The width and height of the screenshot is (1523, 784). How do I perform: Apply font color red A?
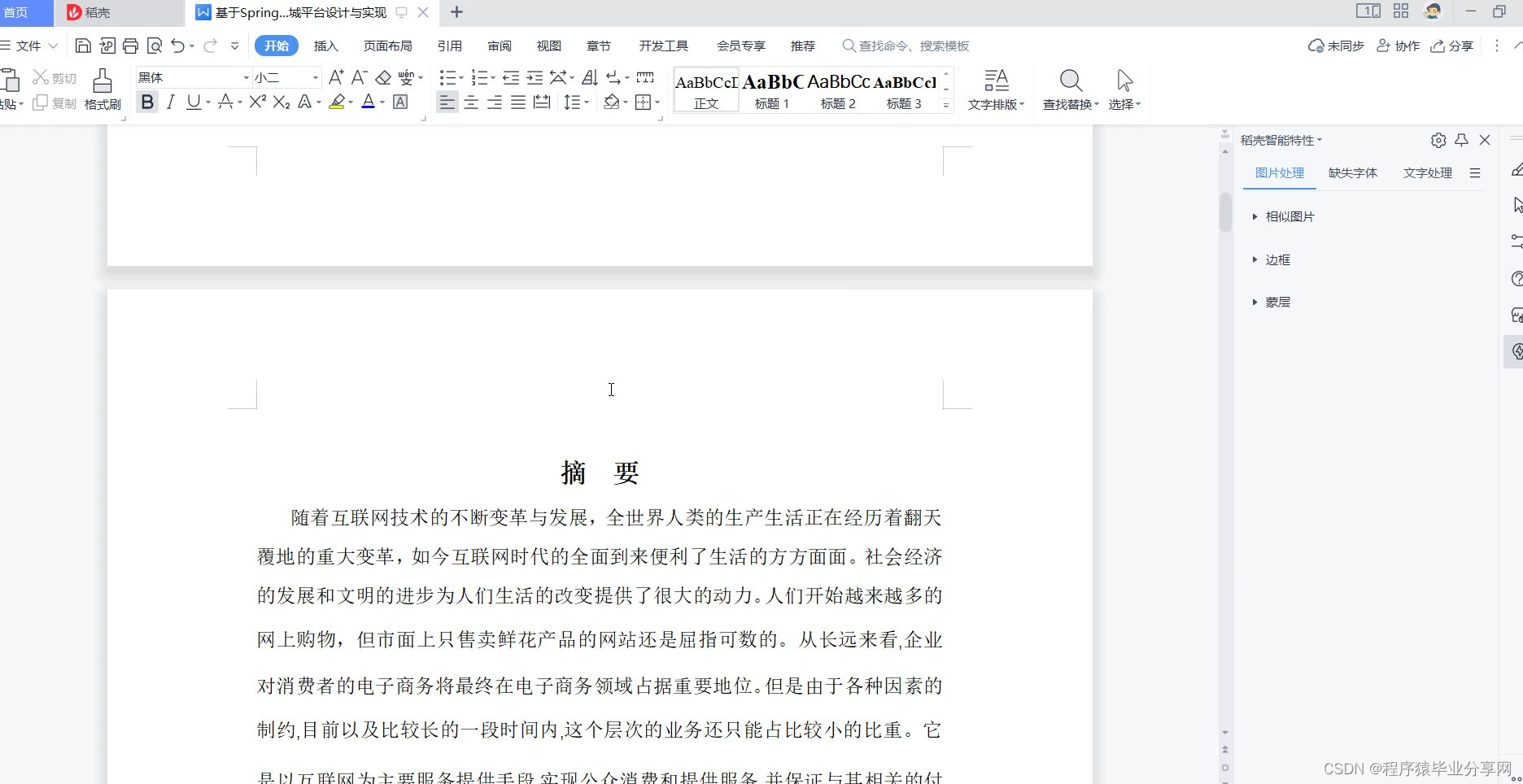pos(368,102)
